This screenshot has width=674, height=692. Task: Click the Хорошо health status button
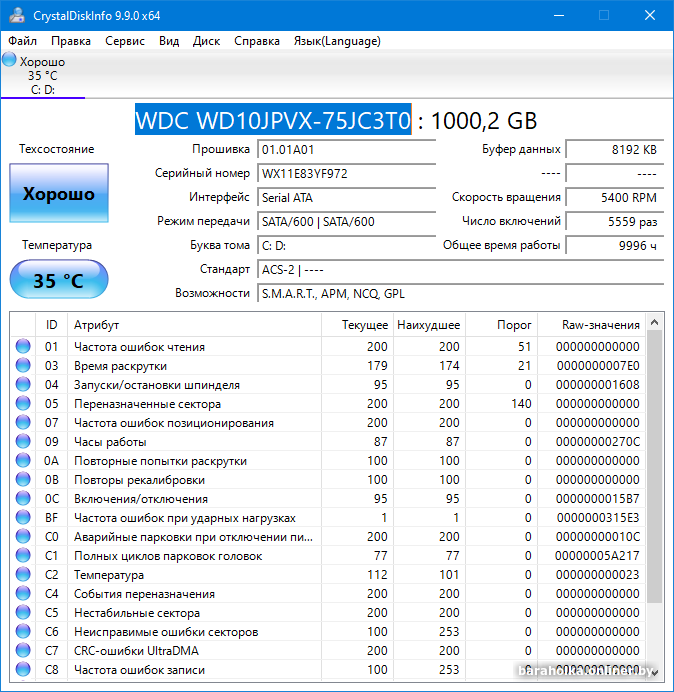59,193
